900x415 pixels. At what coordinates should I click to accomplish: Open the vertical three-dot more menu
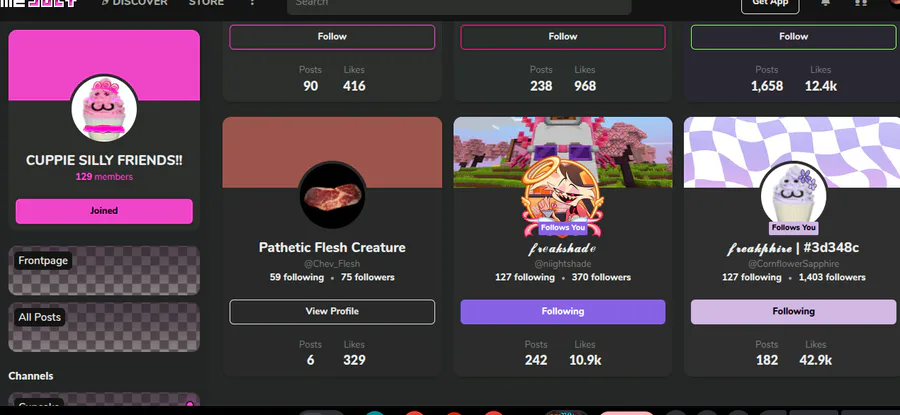251,3
